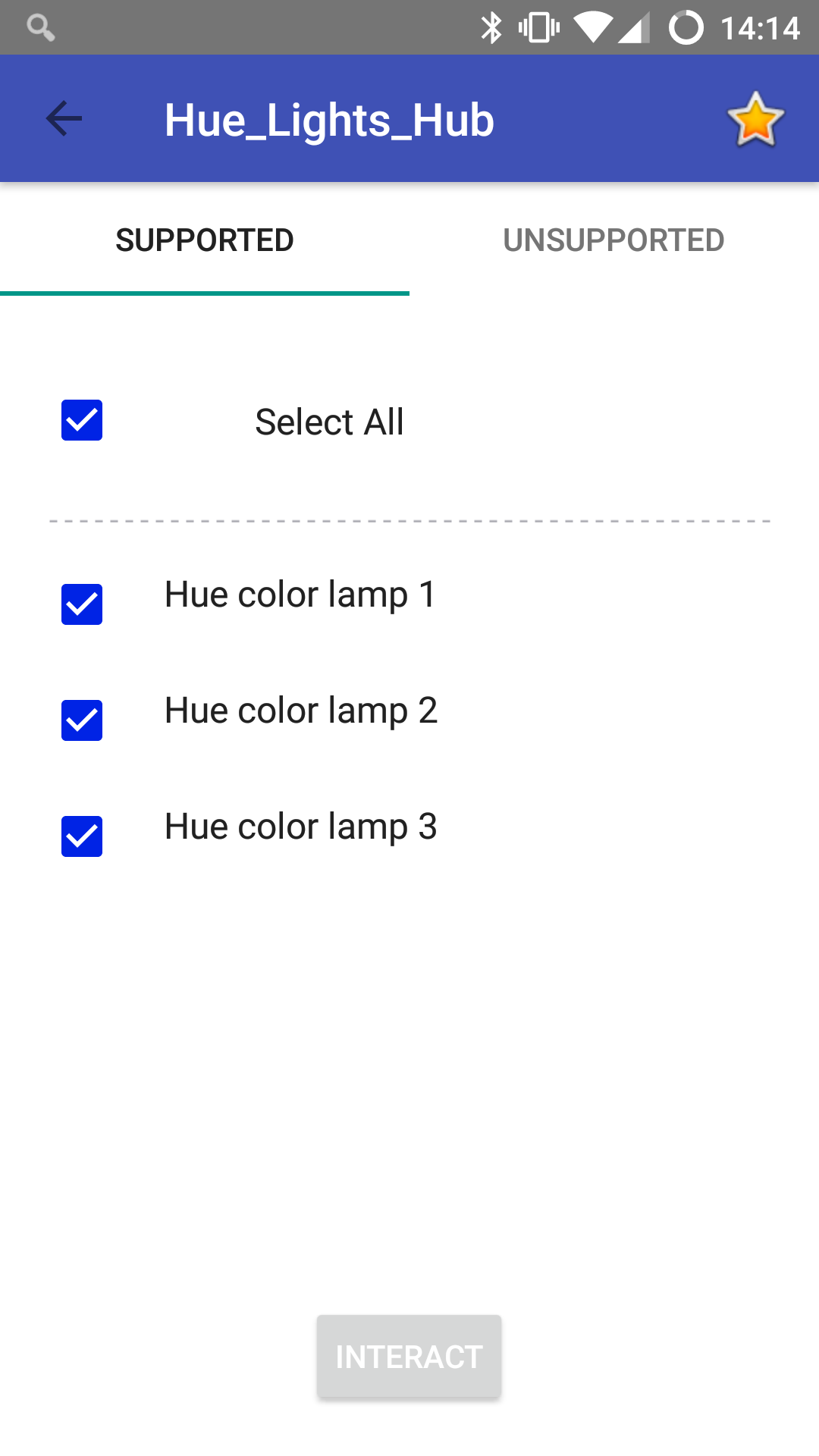This screenshot has height=1456, width=819.
Task: Tap the Wi-Fi signal status icon
Action: (592, 28)
